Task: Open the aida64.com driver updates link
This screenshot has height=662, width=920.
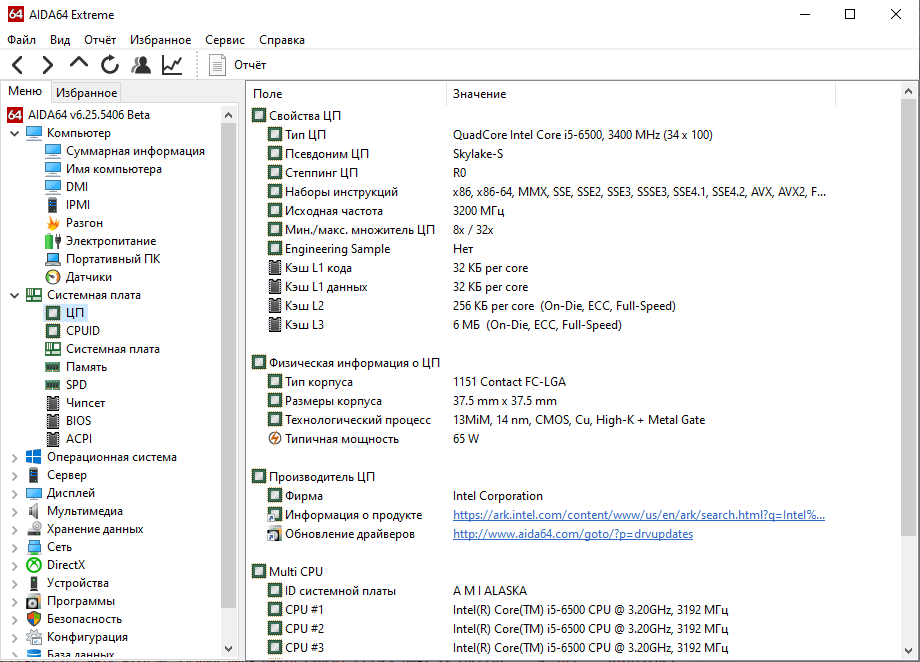Action: (x=573, y=534)
